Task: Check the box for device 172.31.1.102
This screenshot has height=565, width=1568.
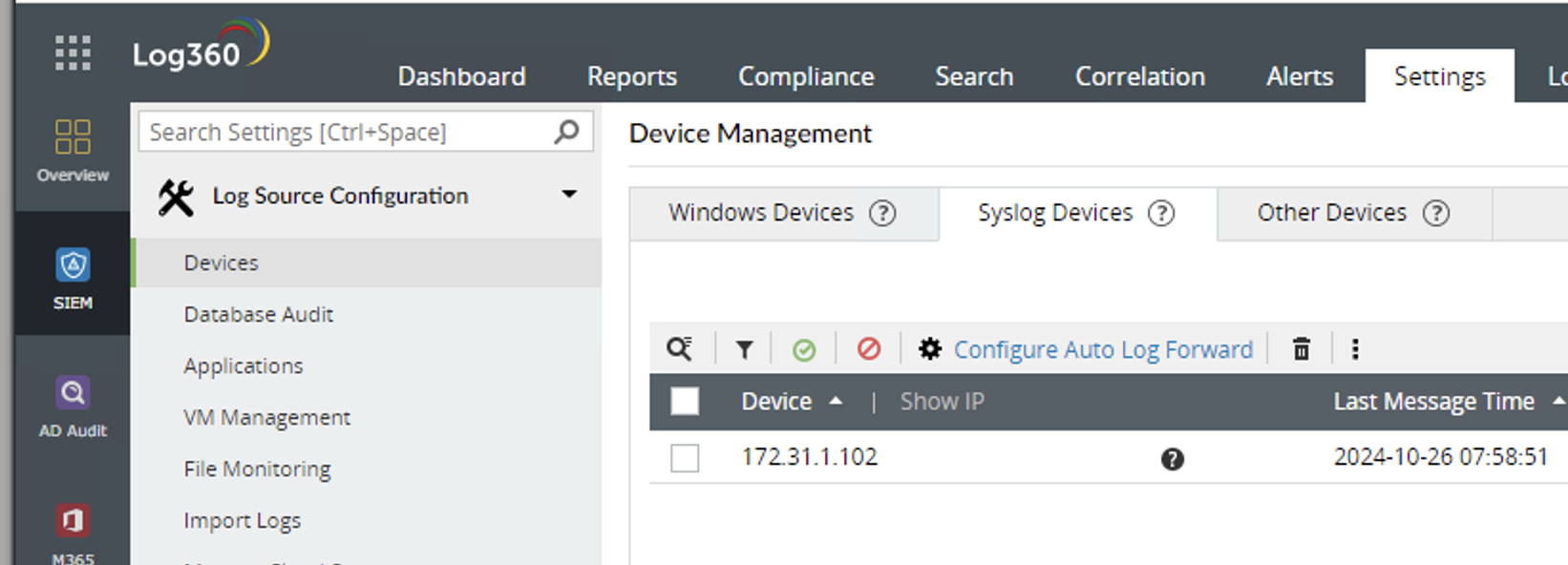Action: tap(685, 458)
